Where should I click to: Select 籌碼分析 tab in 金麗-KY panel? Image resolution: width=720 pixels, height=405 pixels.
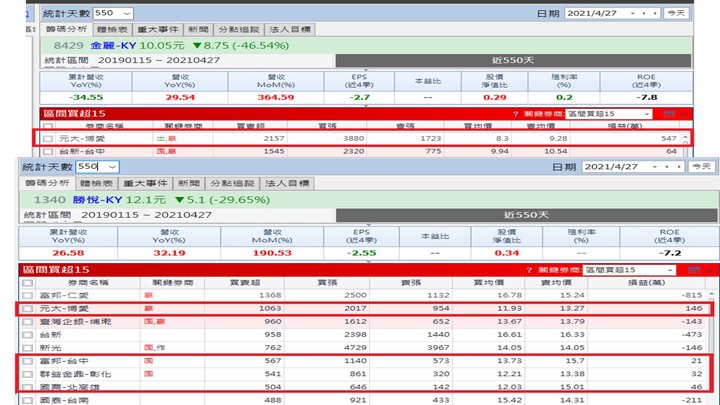(x=67, y=29)
